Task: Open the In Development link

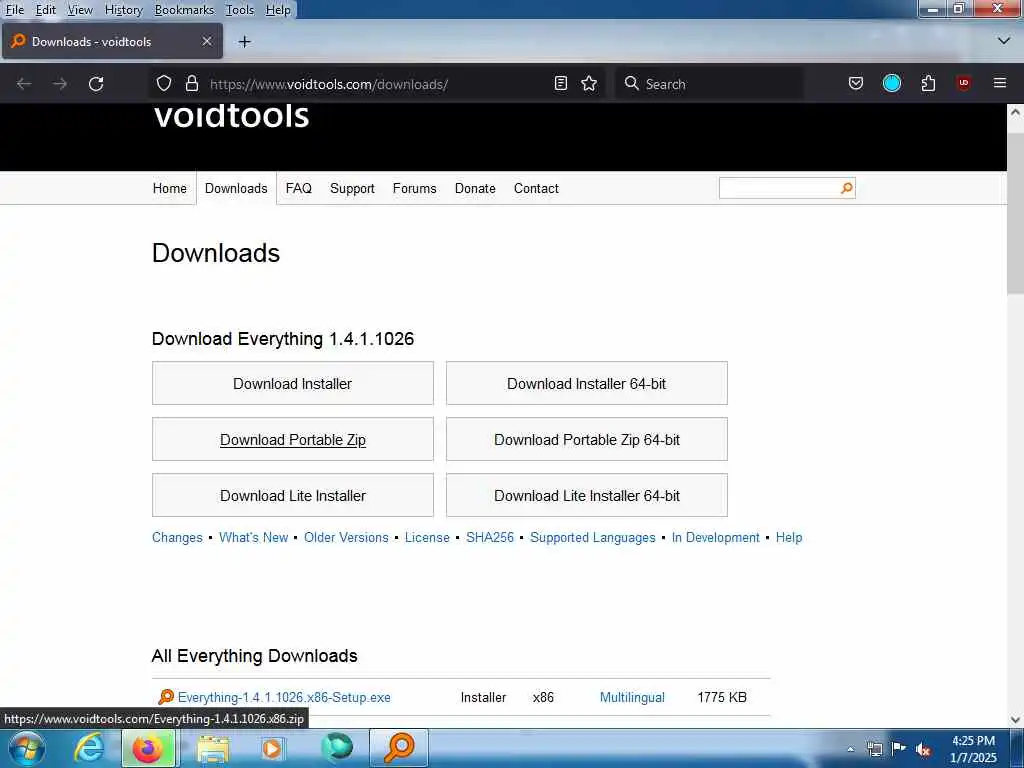Action: [715, 537]
